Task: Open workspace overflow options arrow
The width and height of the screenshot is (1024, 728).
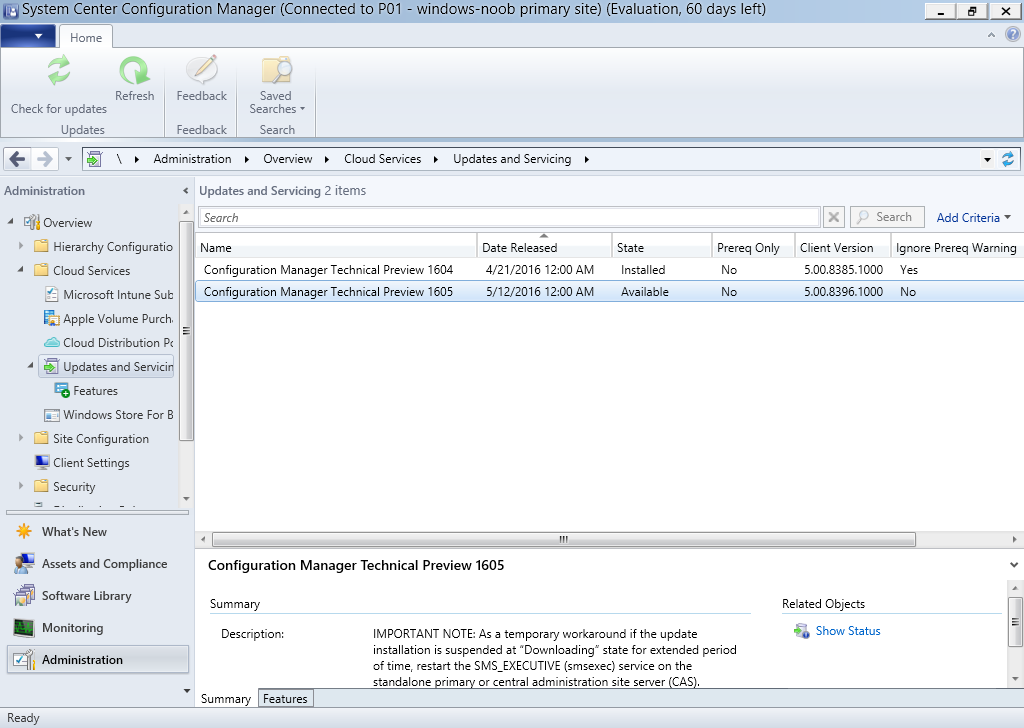Action: [187, 691]
